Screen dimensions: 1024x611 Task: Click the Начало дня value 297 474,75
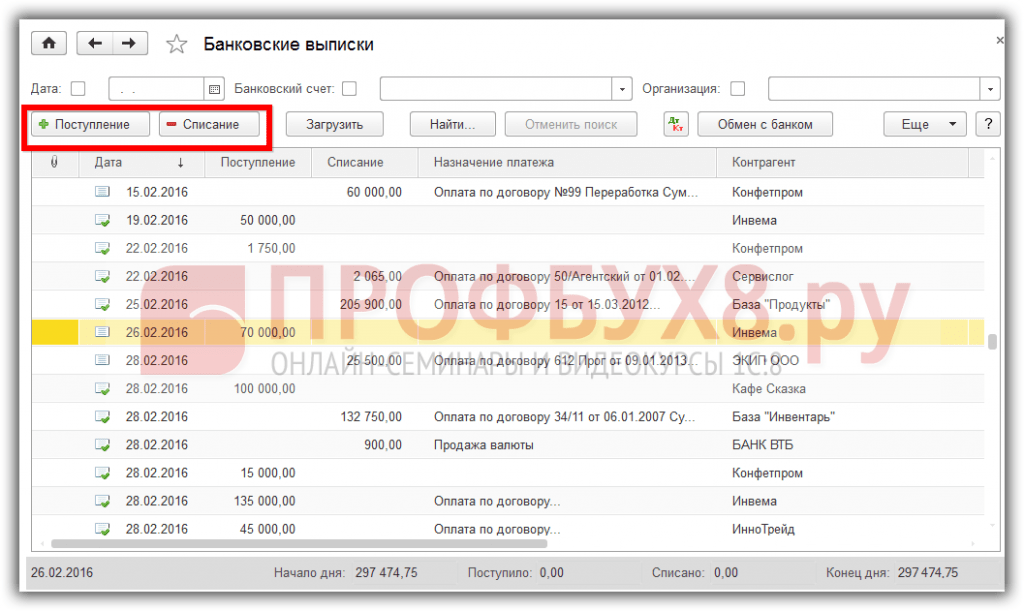tap(386, 572)
